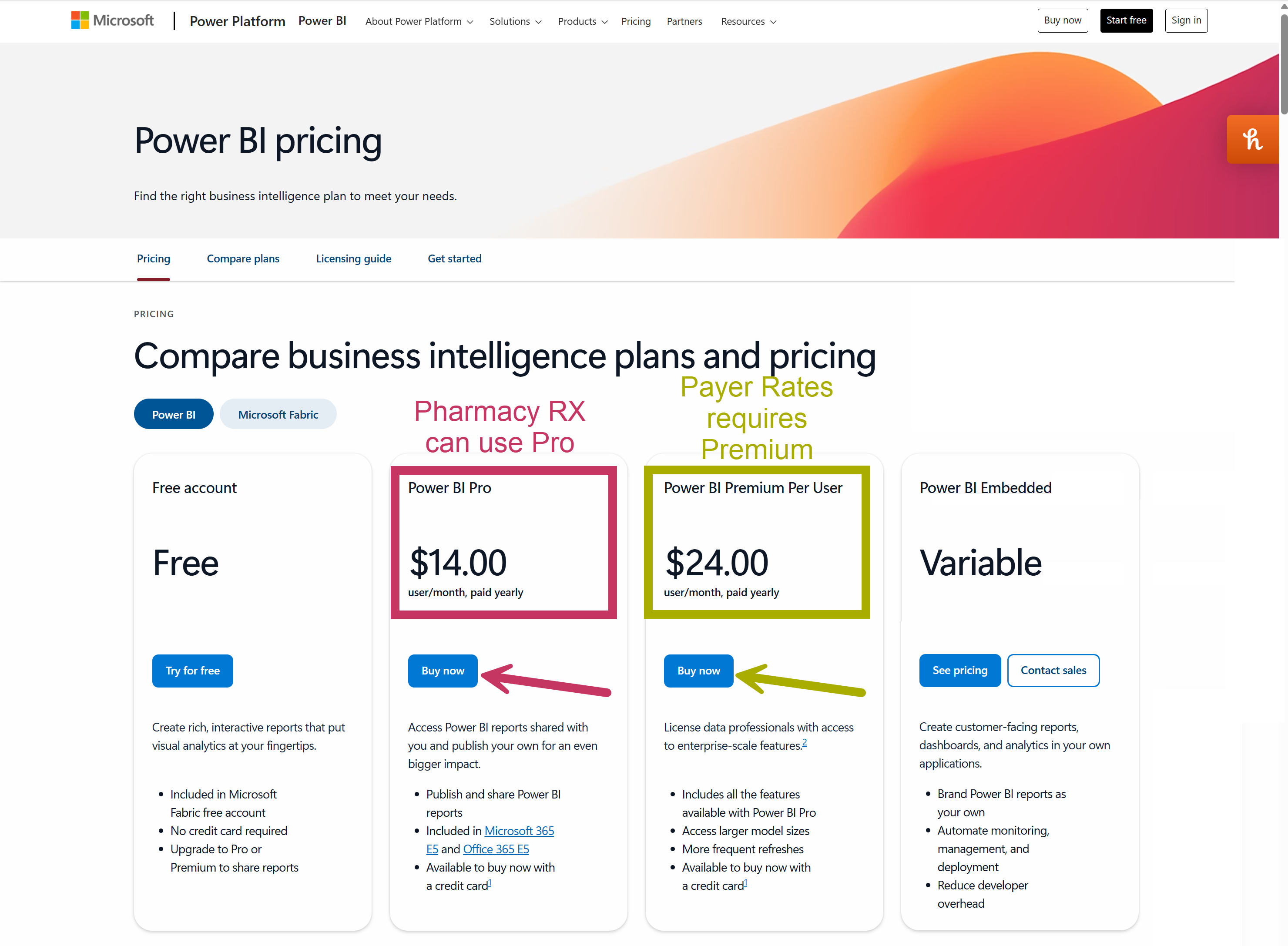Click Buy now under Power BI Pro

click(442, 671)
